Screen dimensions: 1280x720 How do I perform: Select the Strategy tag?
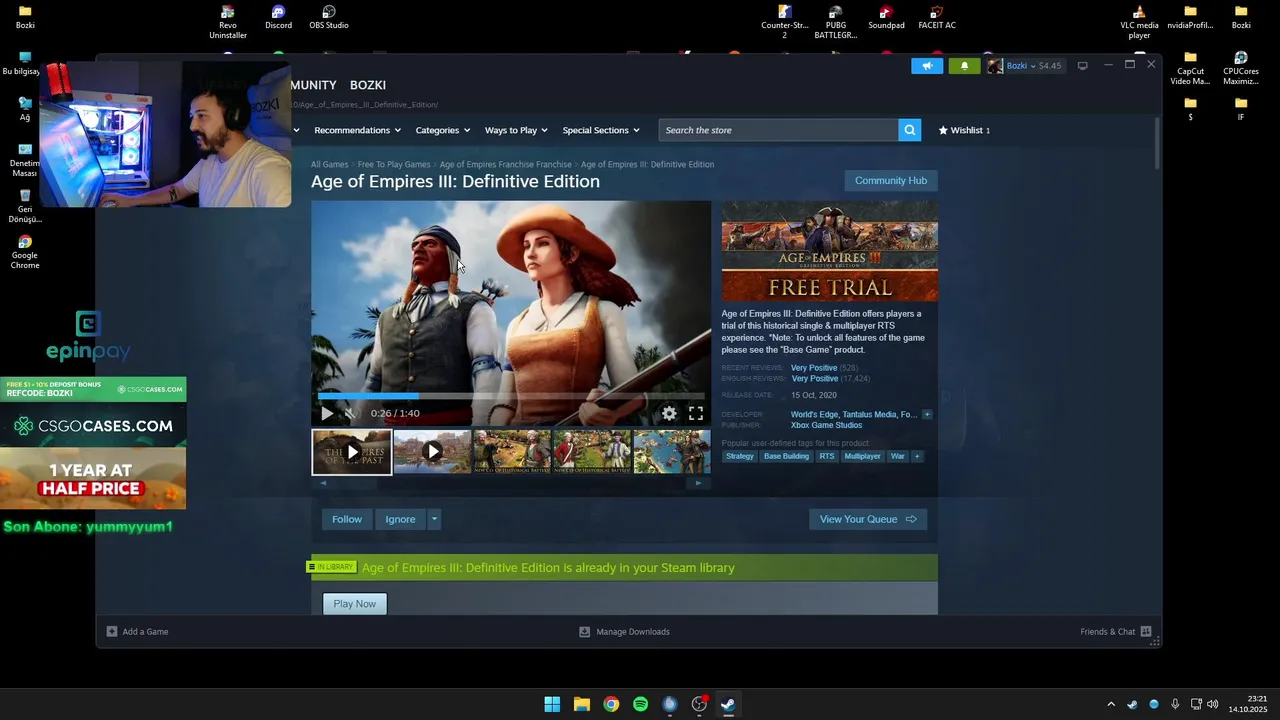click(x=740, y=456)
